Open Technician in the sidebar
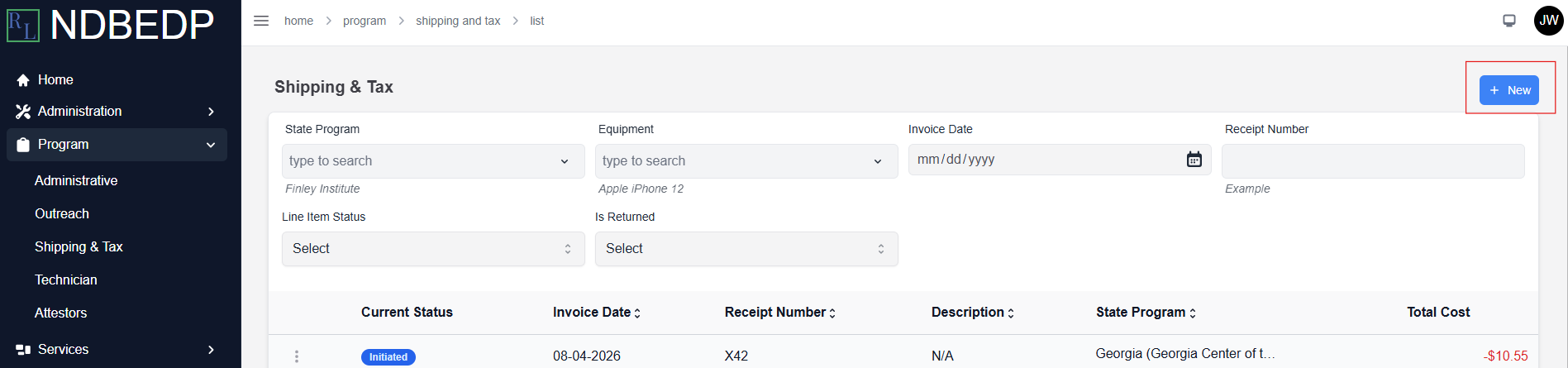The height and width of the screenshot is (368, 1568). point(66,280)
